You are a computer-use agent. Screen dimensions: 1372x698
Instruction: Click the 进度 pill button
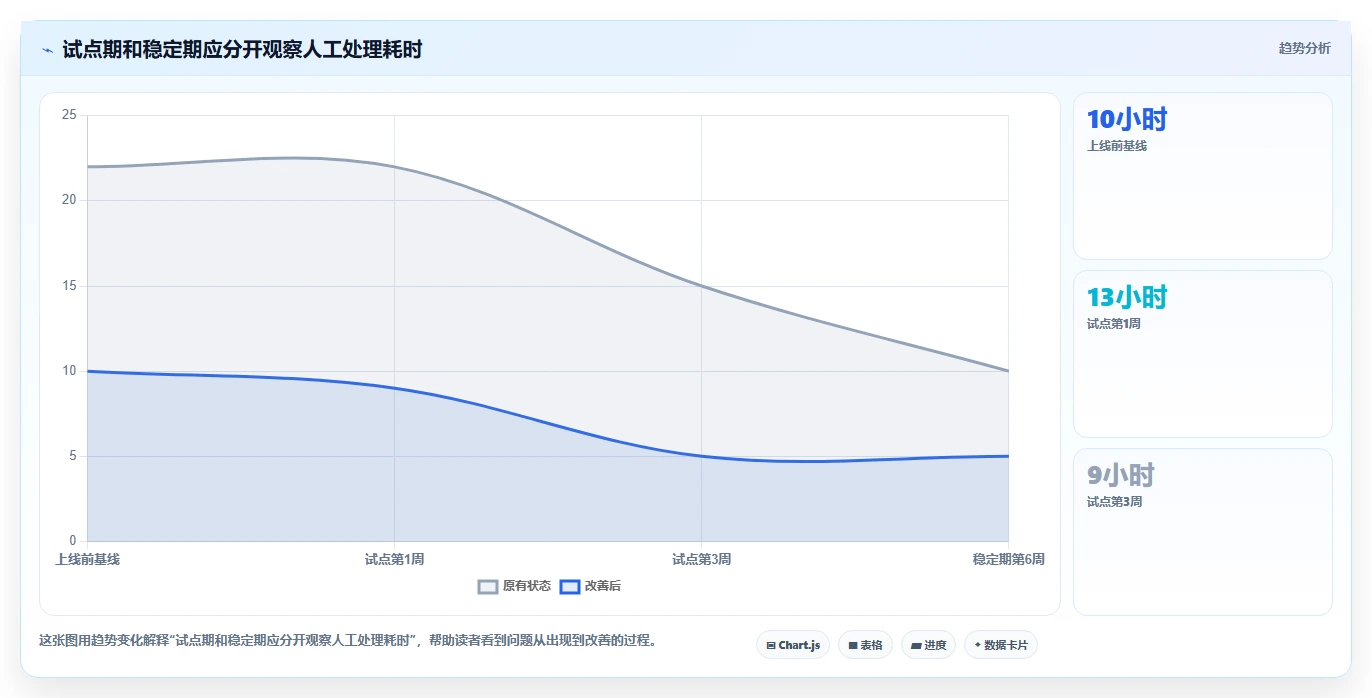coord(928,645)
